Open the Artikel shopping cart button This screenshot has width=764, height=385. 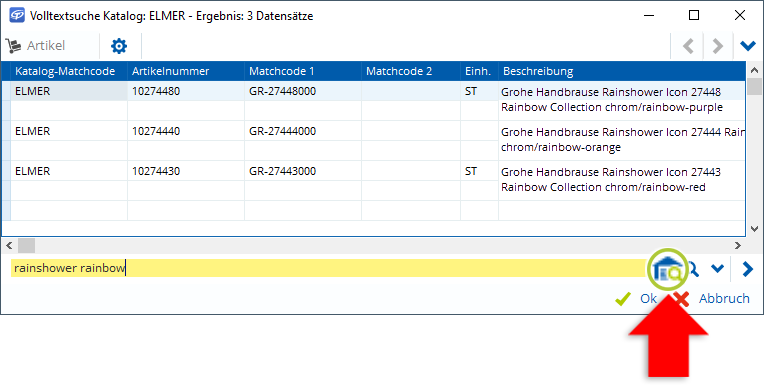pos(35,46)
